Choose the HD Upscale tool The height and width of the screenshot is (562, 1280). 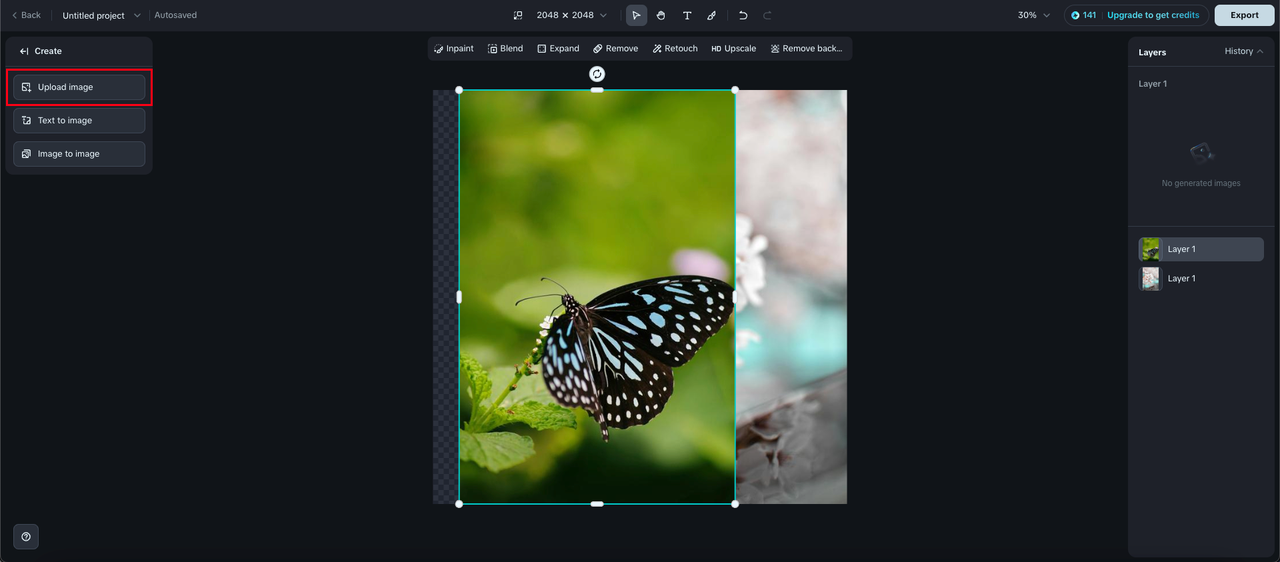pyautogui.click(x=734, y=48)
